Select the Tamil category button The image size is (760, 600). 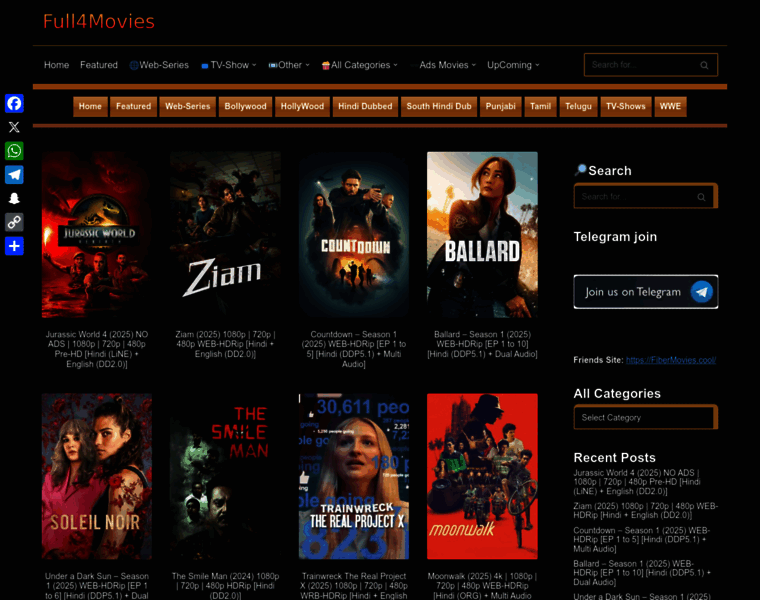(540, 107)
